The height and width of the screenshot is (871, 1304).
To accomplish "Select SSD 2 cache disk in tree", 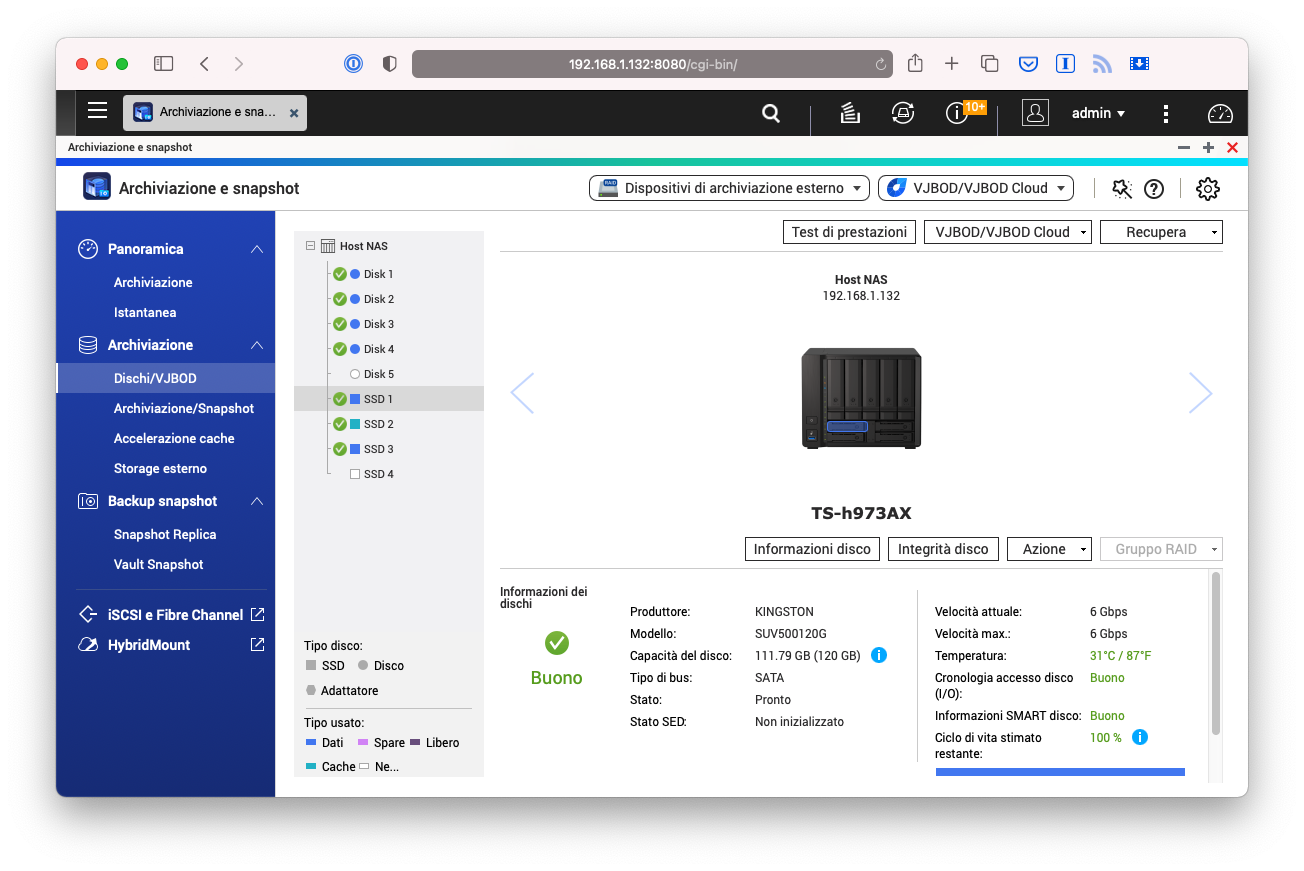I will [378, 424].
